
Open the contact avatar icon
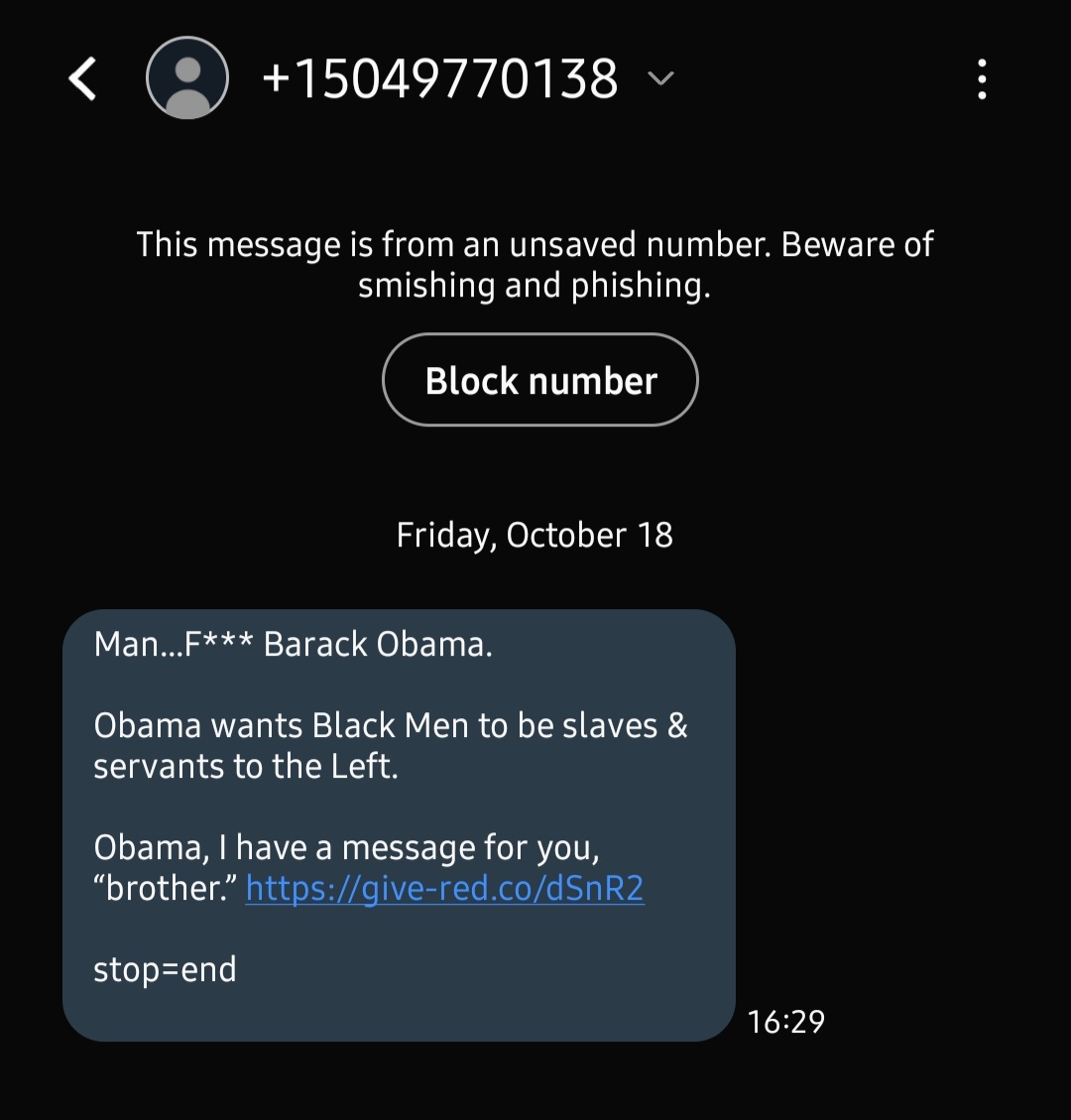click(187, 77)
